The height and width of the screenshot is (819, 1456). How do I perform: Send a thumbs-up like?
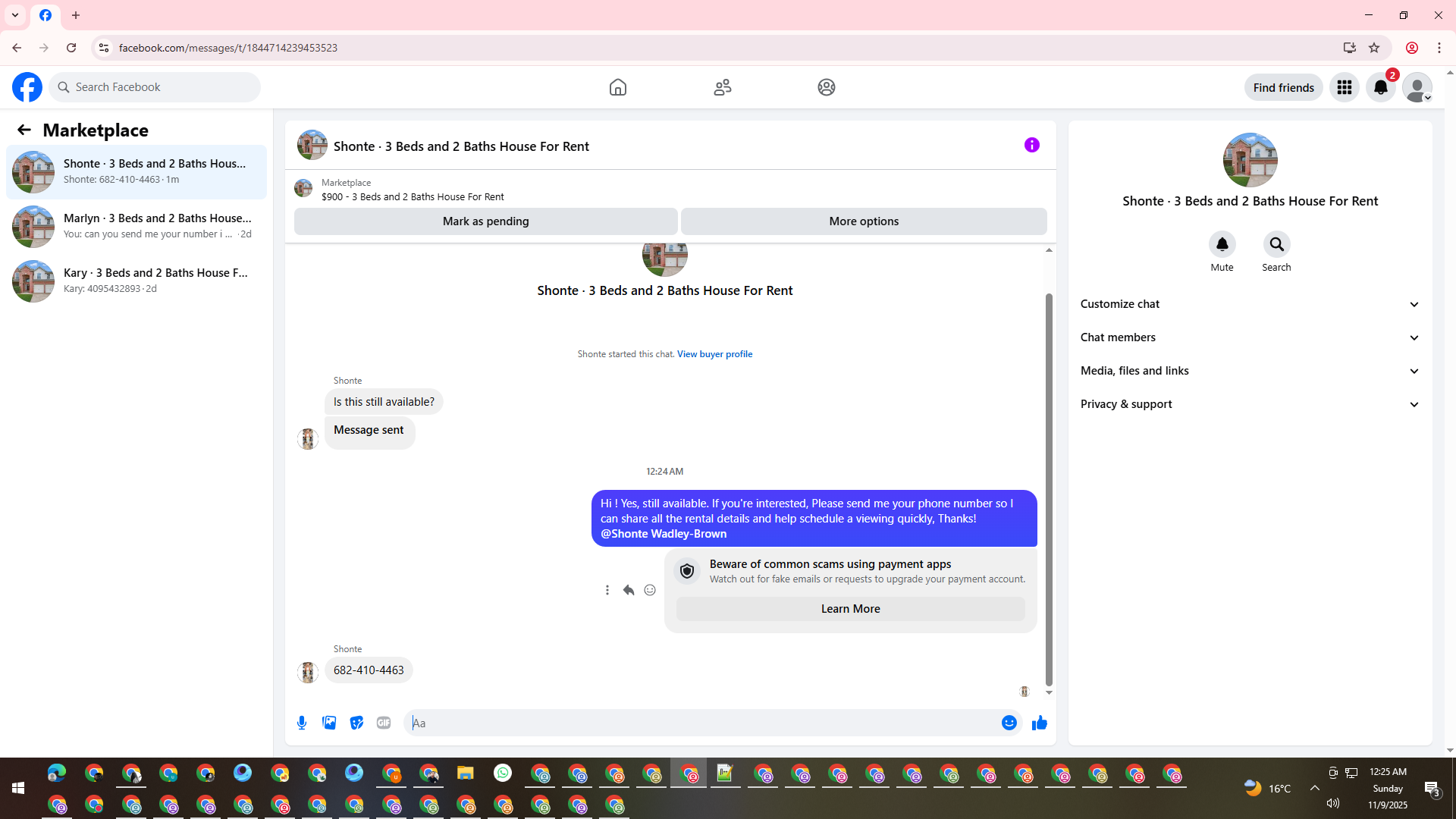click(1039, 723)
